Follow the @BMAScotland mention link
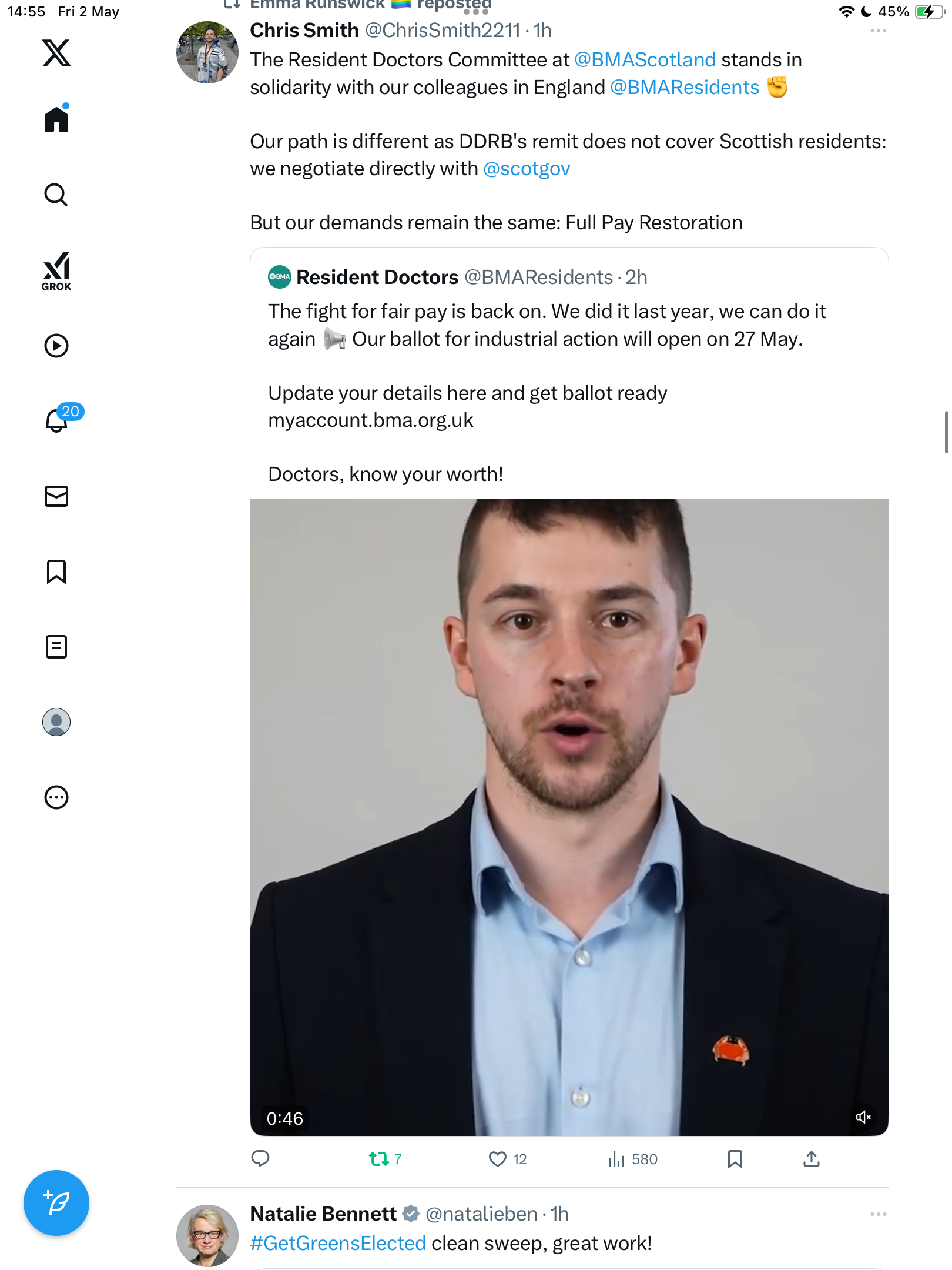This screenshot has height=1270, width=952. click(x=645, y=60)
